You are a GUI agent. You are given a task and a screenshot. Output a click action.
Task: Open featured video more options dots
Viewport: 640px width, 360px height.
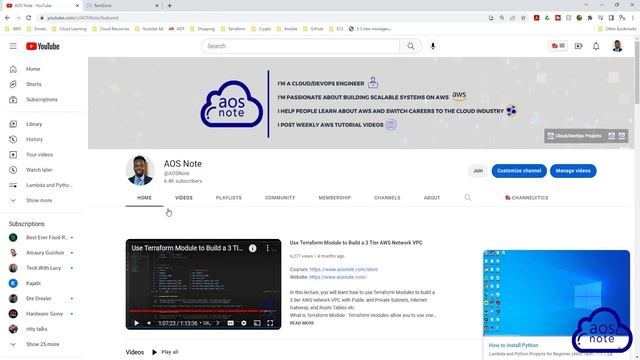click(268, 248)
